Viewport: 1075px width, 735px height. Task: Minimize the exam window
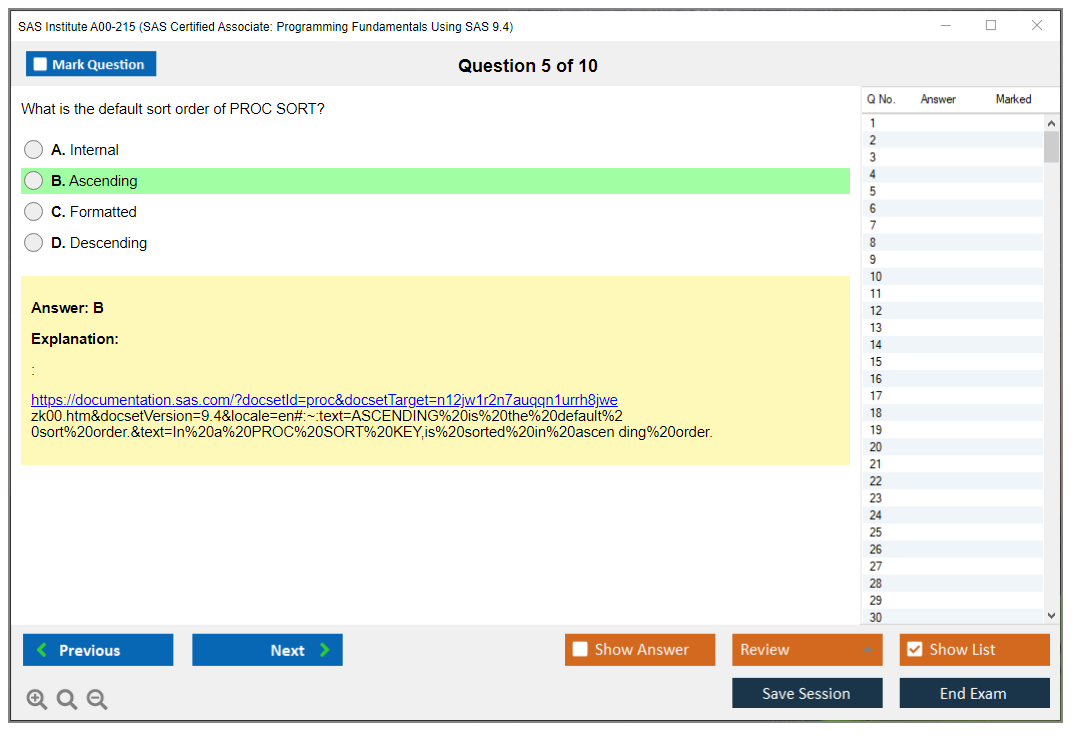tap(945, 26)
